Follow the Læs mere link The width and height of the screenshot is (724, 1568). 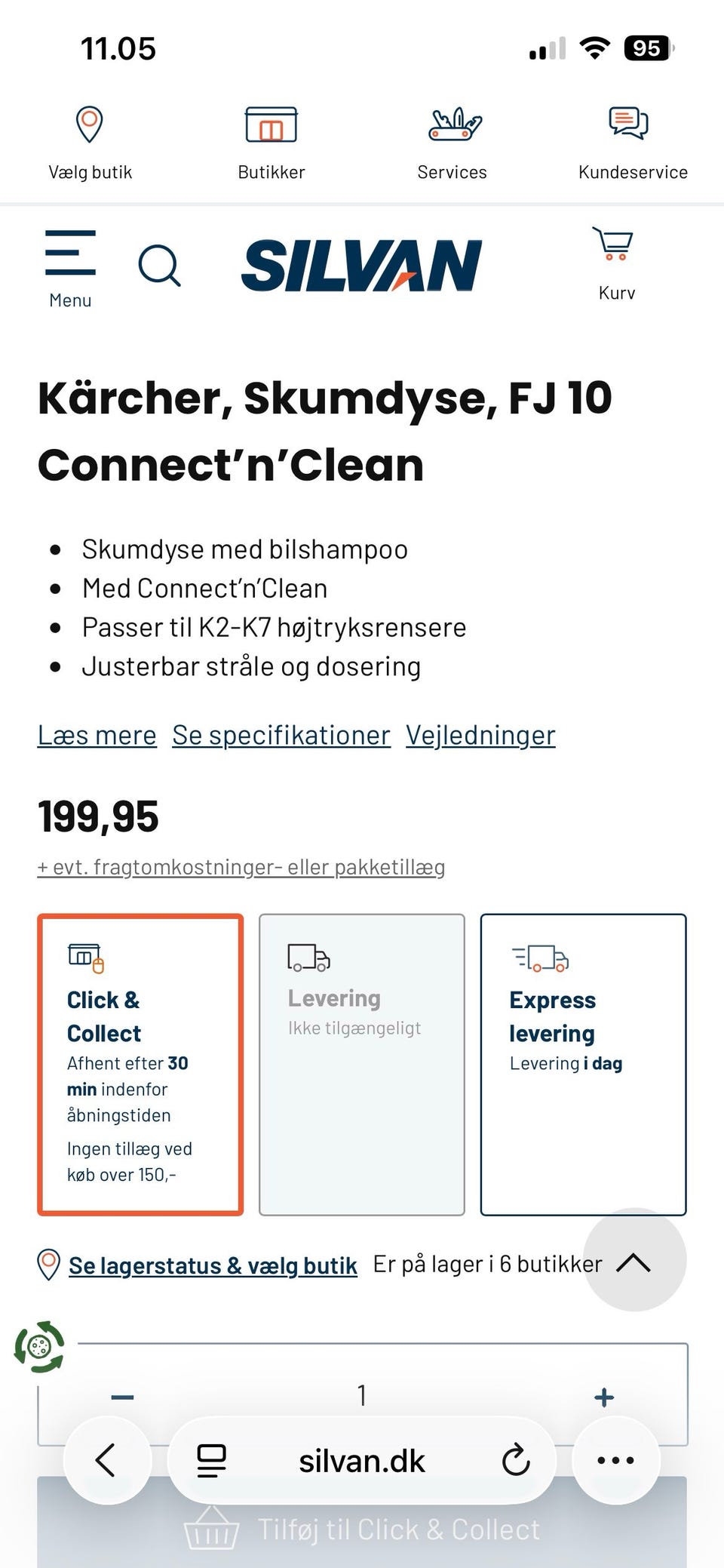point(97,735)
